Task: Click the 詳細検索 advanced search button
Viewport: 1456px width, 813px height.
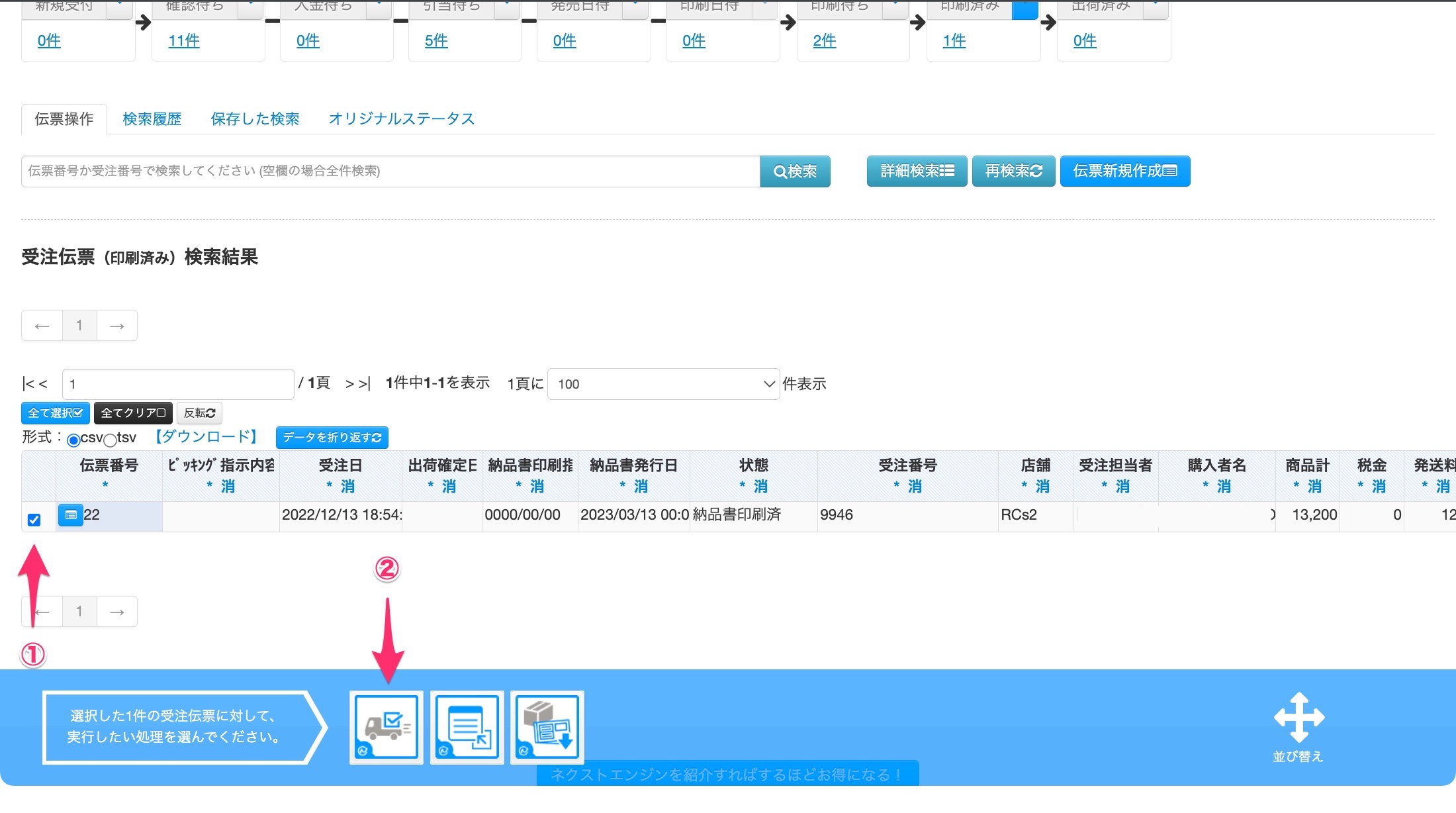Action: tap(917, 171)
